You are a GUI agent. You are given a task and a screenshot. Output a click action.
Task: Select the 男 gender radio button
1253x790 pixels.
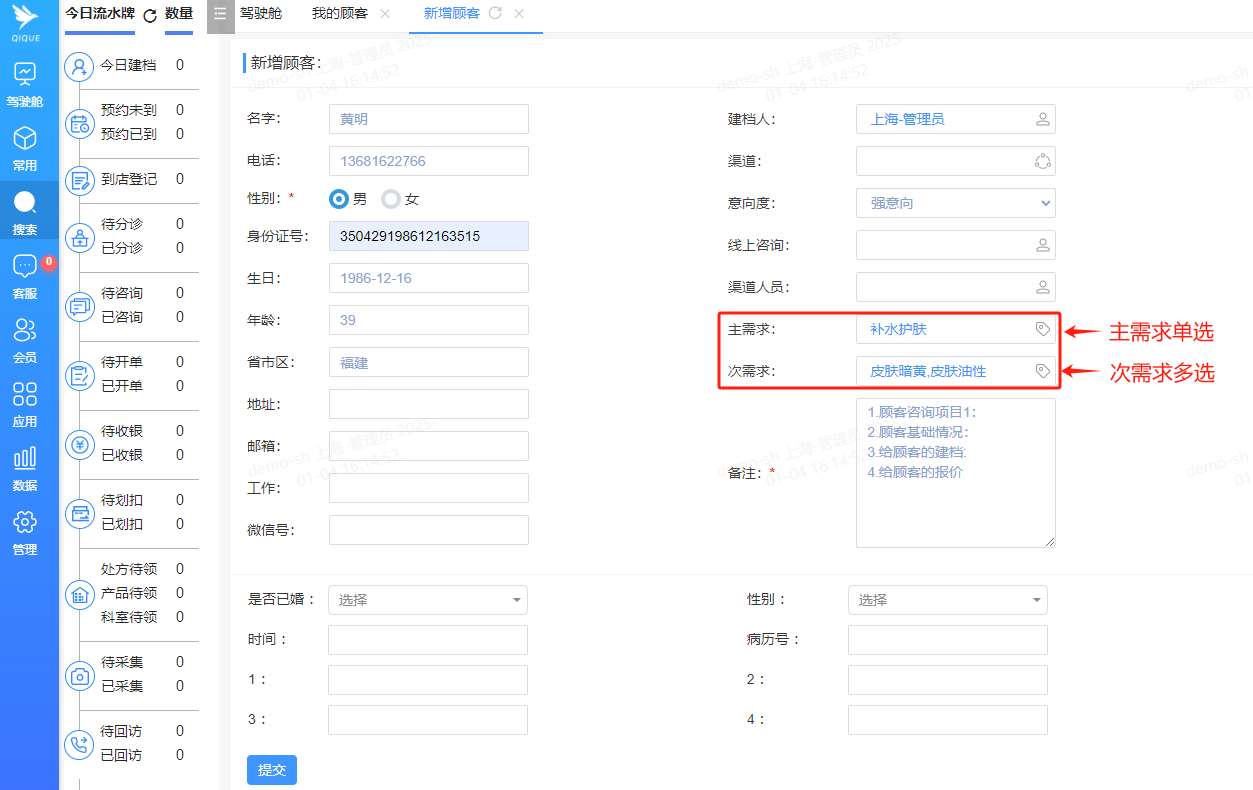[338, 199]
